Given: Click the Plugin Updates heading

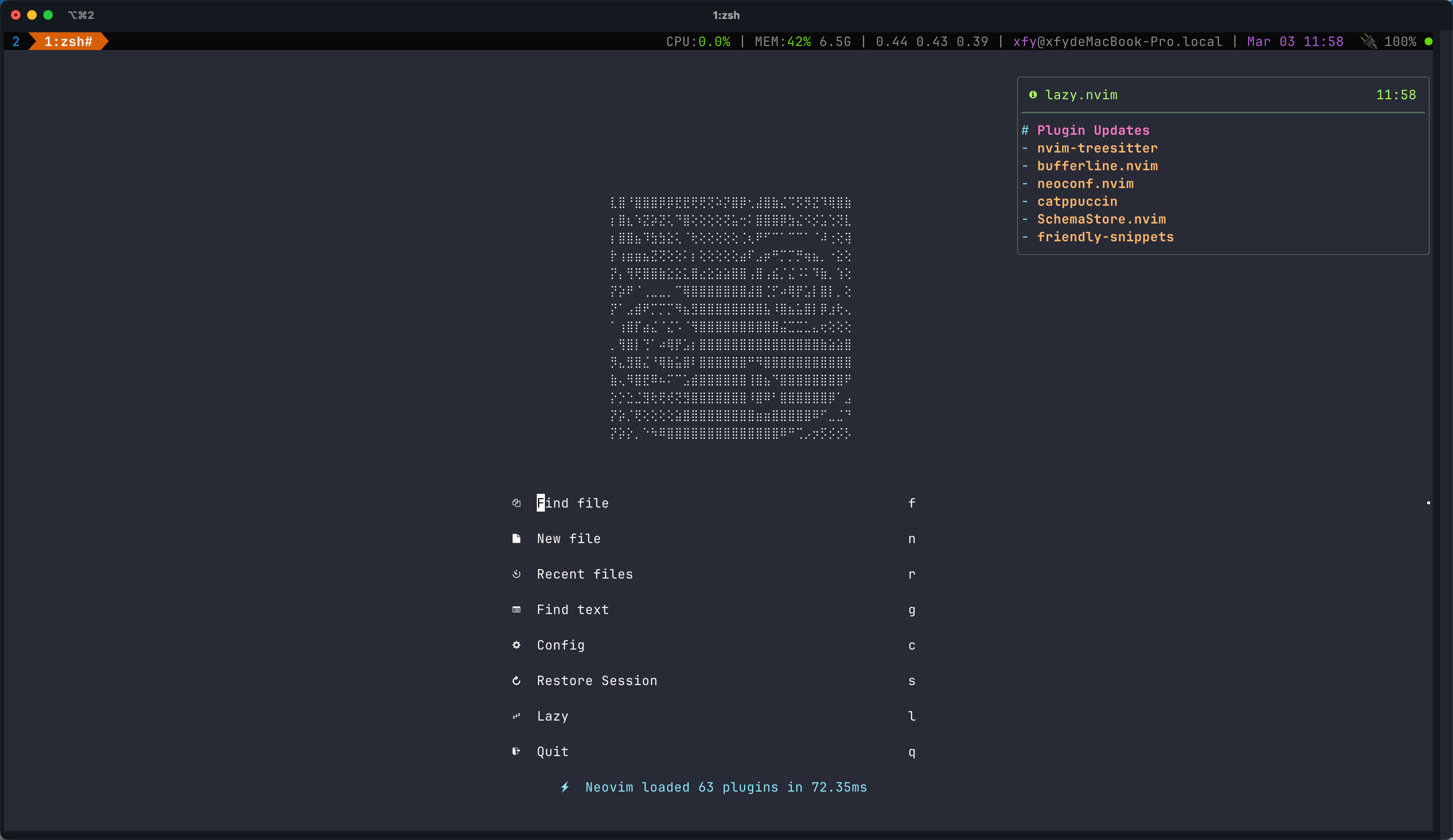Looking at the screenshot, I should (x=1093, y=130).
